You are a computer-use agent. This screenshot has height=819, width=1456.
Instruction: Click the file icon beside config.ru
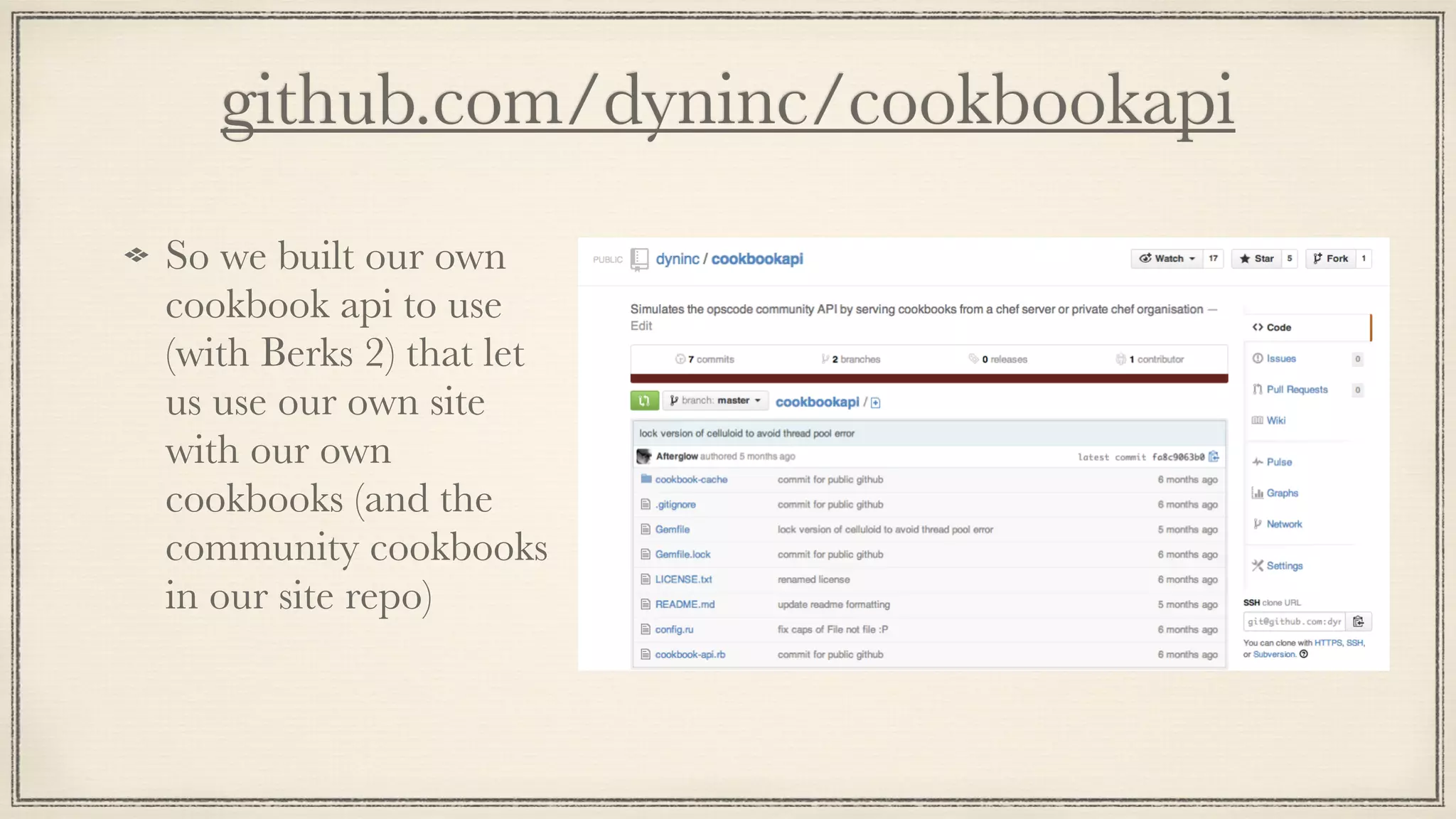646,629
